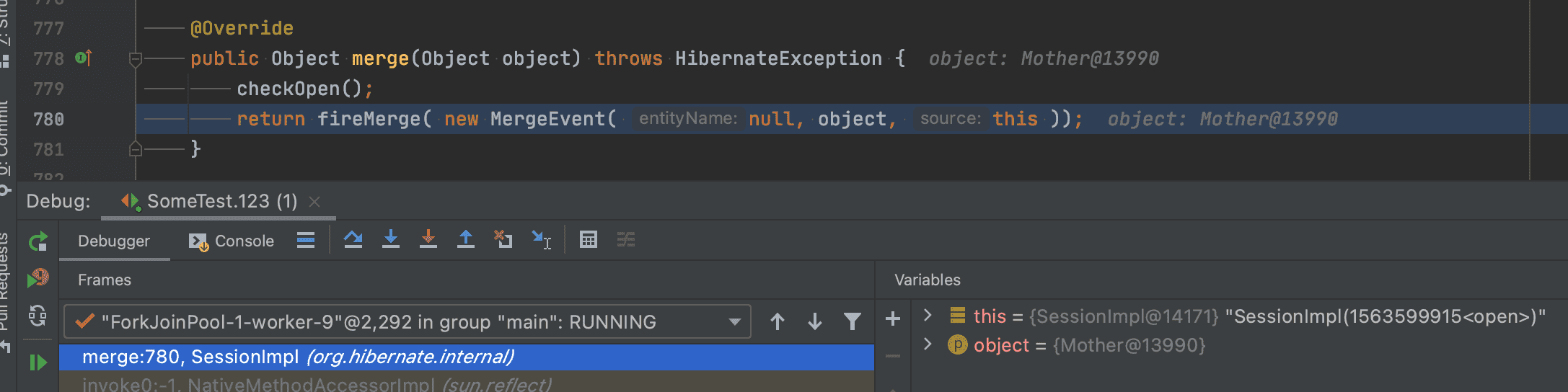
Task: Toggle the frames filter funnel icon
Action: [x=853, y=321]
